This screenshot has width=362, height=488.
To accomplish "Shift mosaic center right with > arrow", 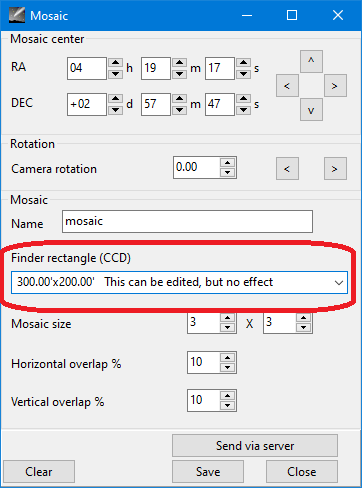I will (x=335, y=86).
